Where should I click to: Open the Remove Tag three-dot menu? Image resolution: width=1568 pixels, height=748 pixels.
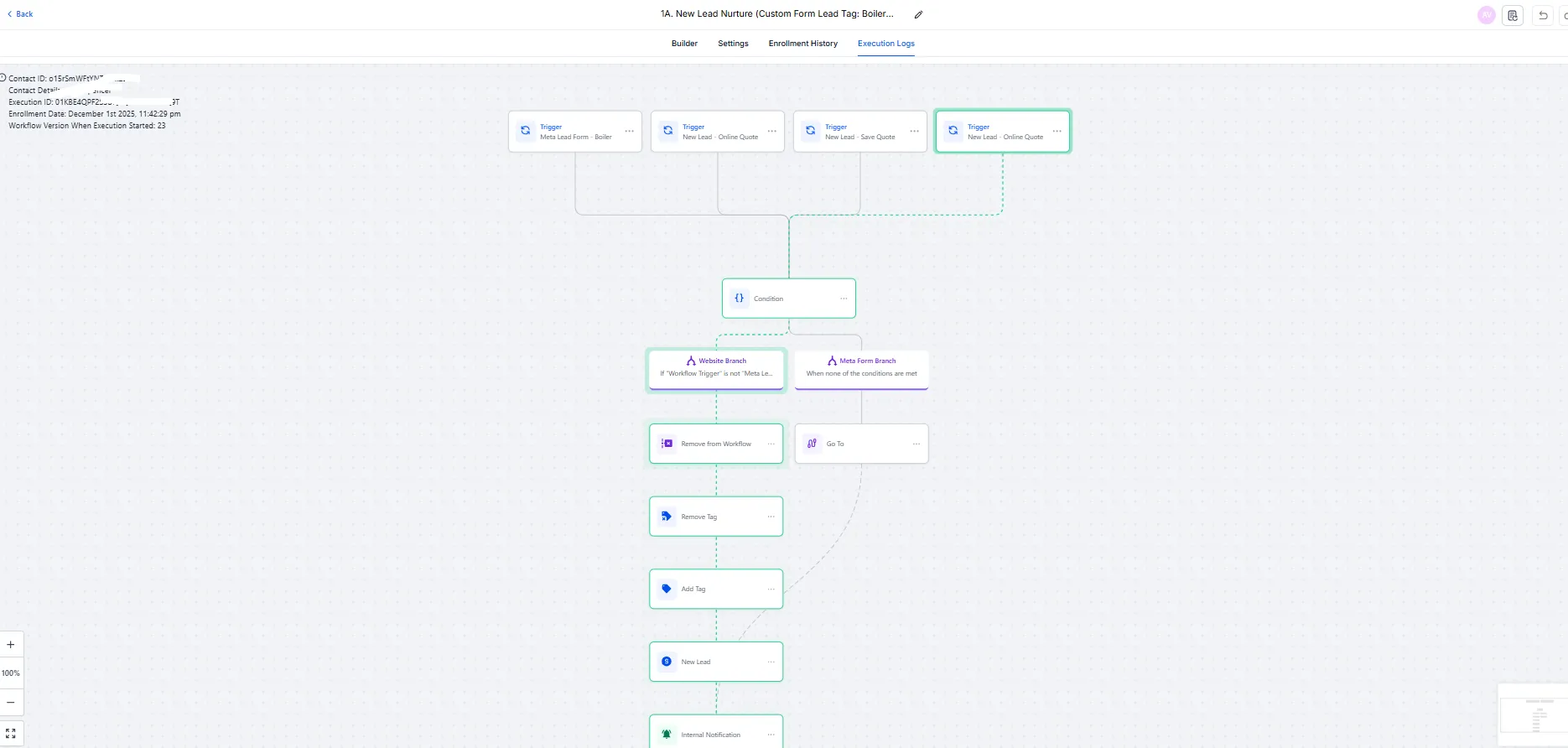(x=771, y=517)
